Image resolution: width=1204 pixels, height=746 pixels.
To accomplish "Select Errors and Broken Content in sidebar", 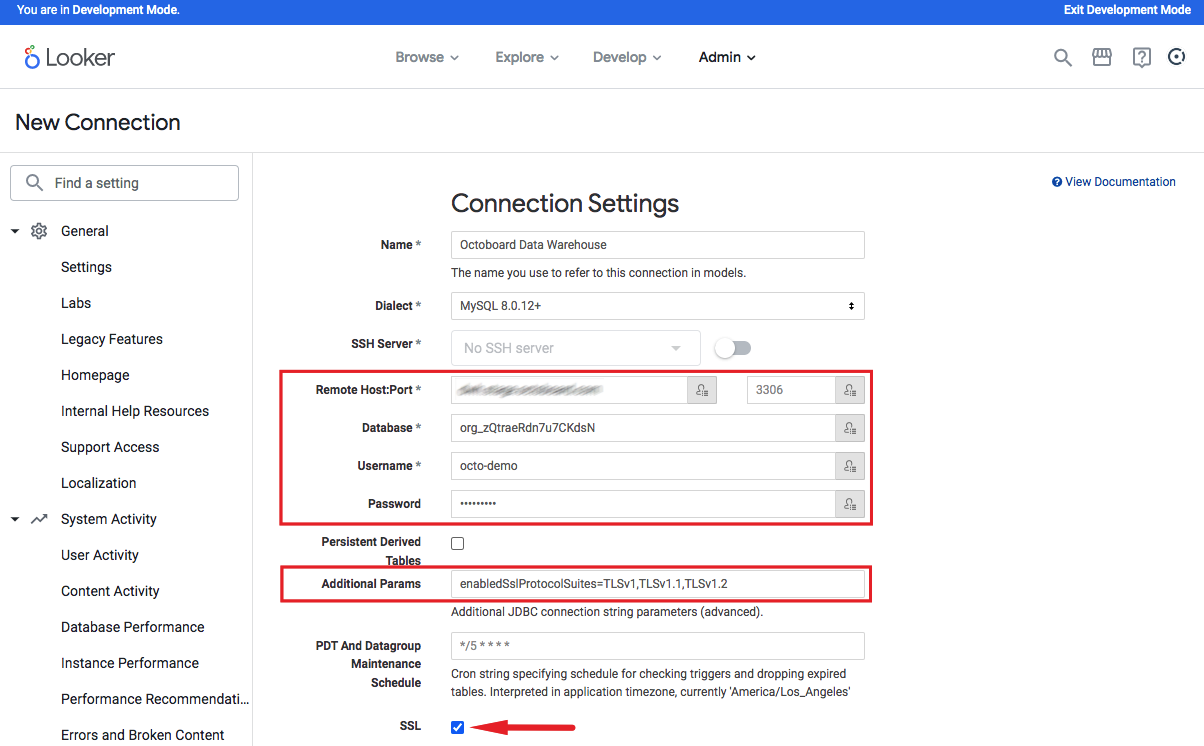I will 143,735.
